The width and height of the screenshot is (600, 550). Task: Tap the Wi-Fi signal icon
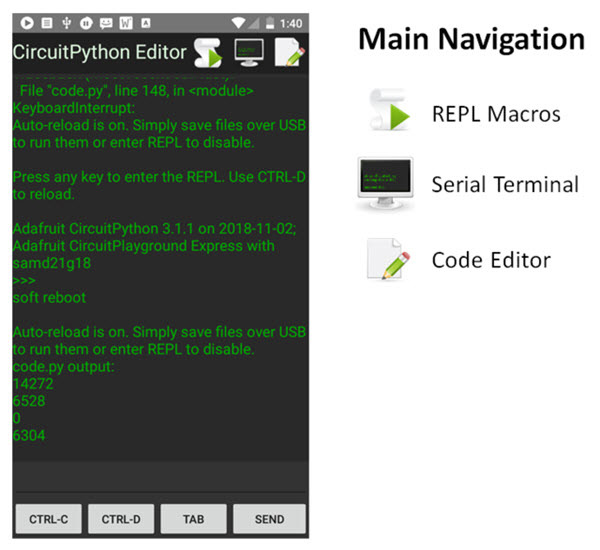pyautogui.click(x=237, y=22)
